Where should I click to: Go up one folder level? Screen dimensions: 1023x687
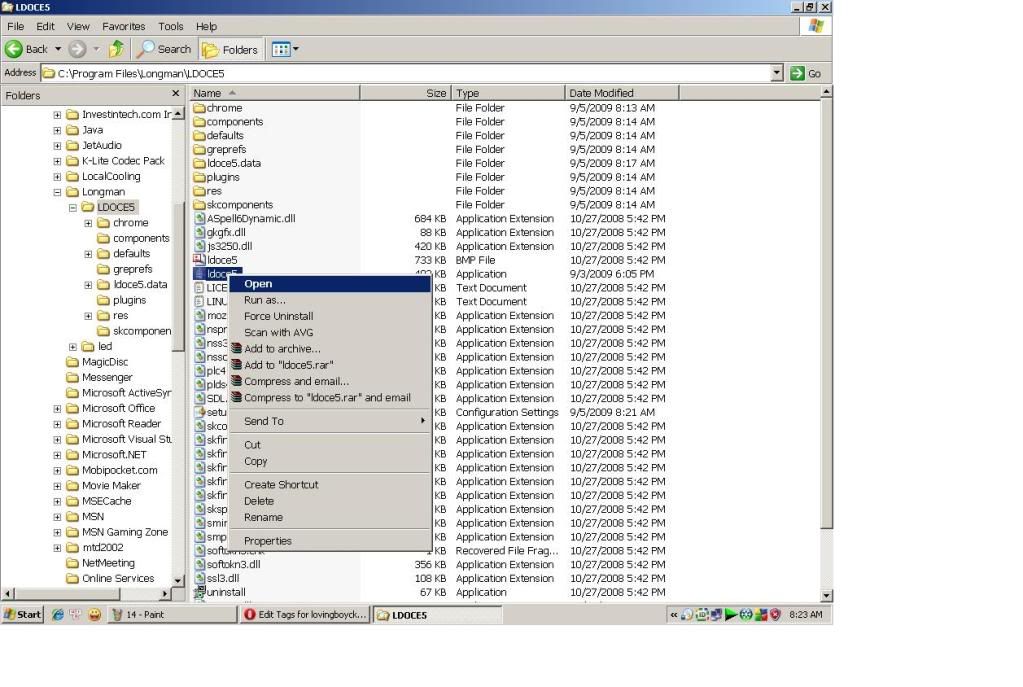117,49
